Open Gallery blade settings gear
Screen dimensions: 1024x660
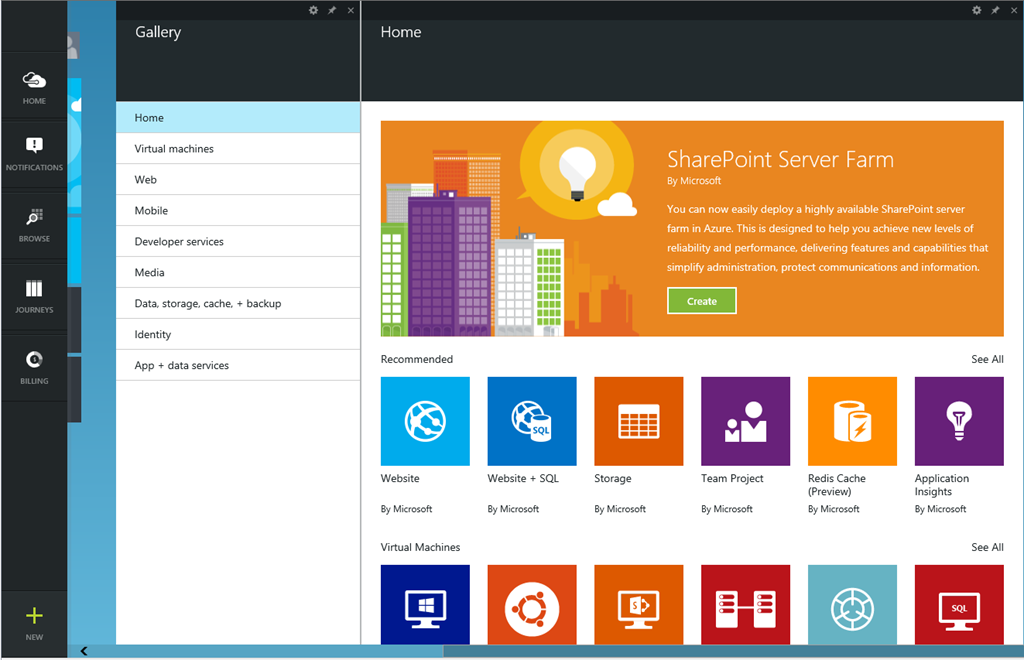[x=313, y=10]
